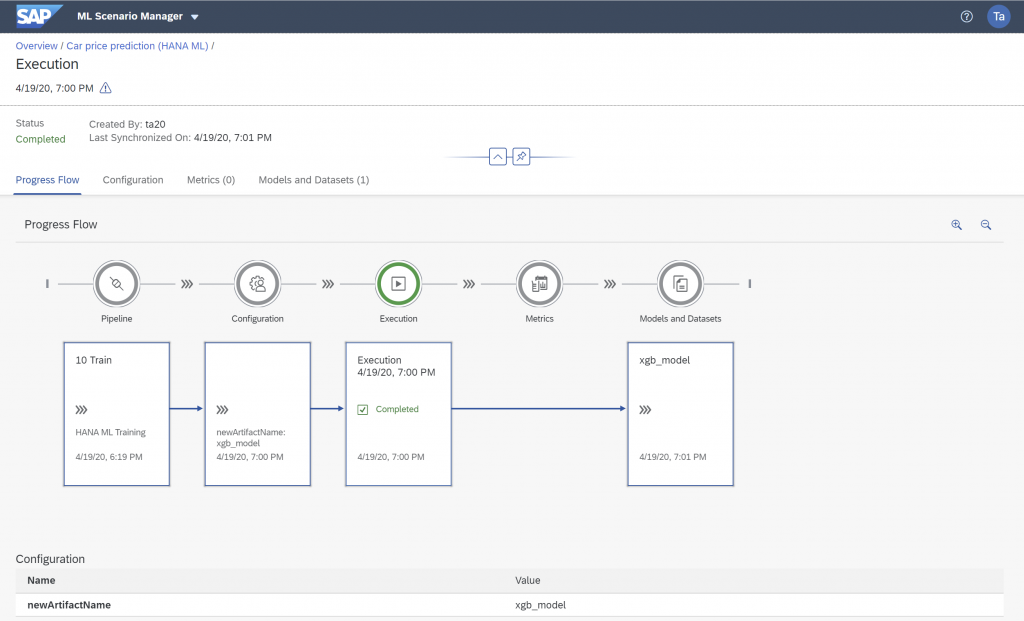The width and height of the screenshot is (1024, 621).
Task: Open the 10 Train pipeline card
Action: pos(117,414)
